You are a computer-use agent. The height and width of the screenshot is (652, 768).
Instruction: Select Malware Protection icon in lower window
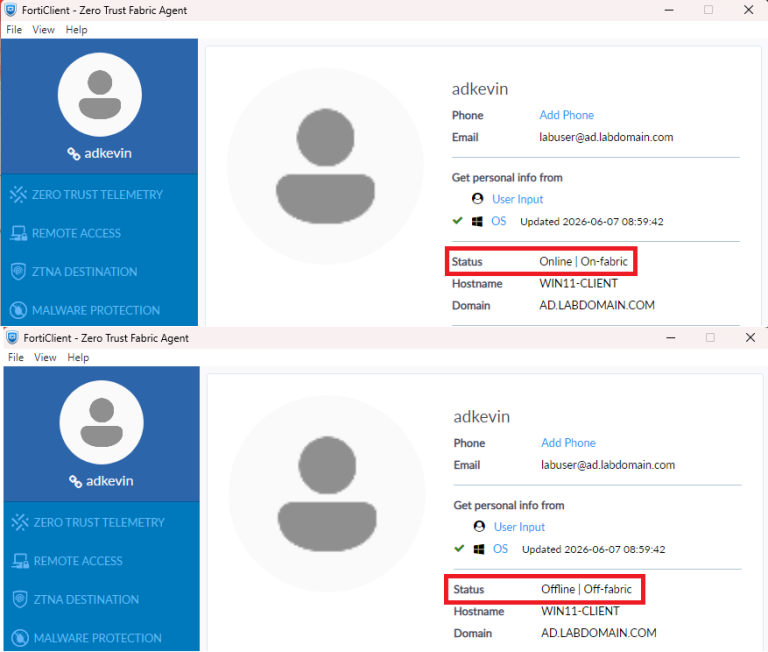[x=20, y=638]
